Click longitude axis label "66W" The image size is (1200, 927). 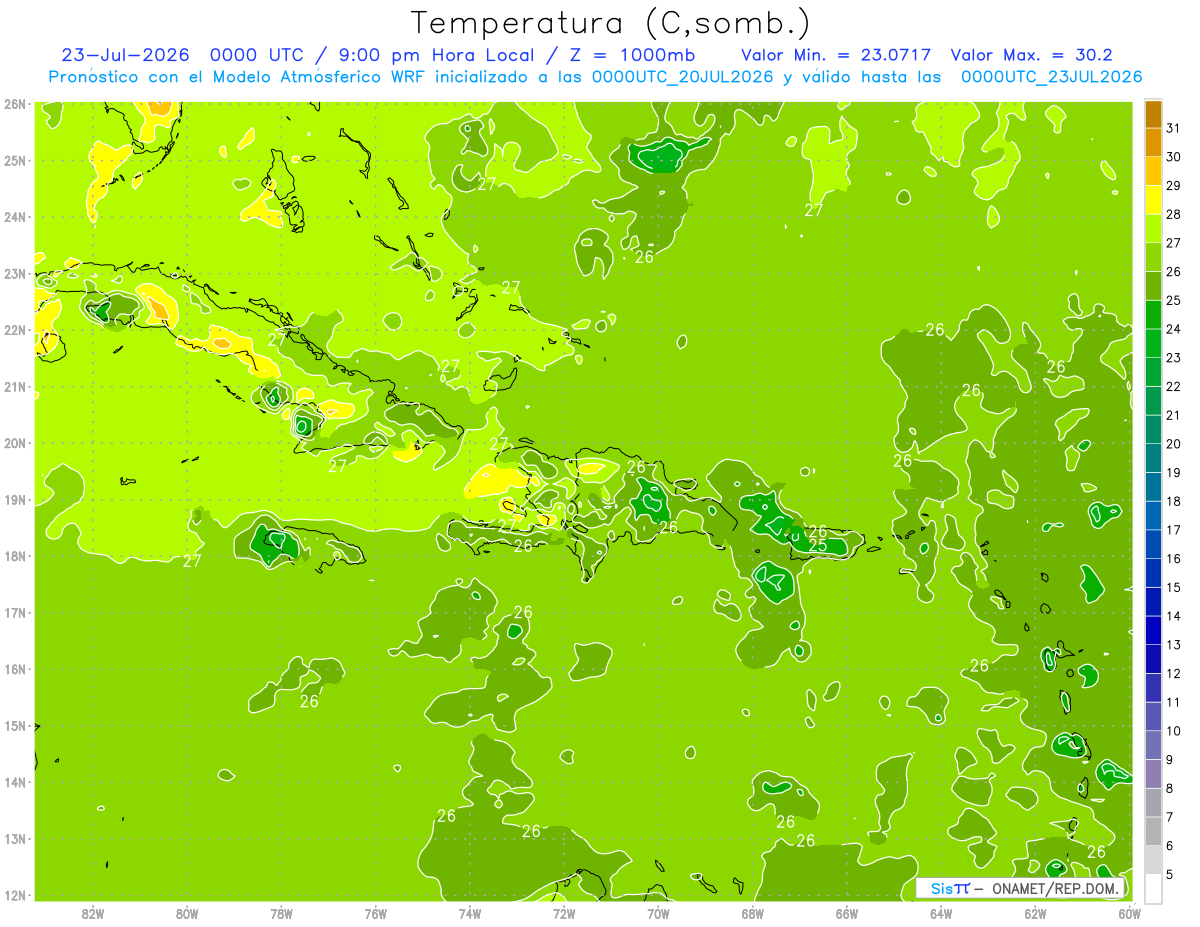pos(846,912)
